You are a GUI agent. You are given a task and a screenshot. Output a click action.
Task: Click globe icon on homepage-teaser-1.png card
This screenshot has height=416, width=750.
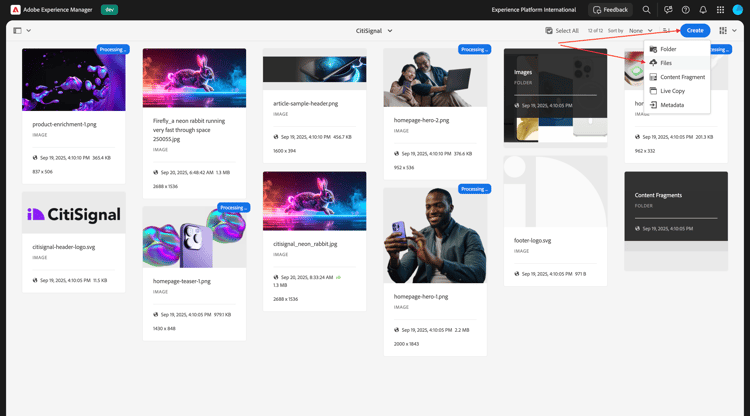pos(155,315)
